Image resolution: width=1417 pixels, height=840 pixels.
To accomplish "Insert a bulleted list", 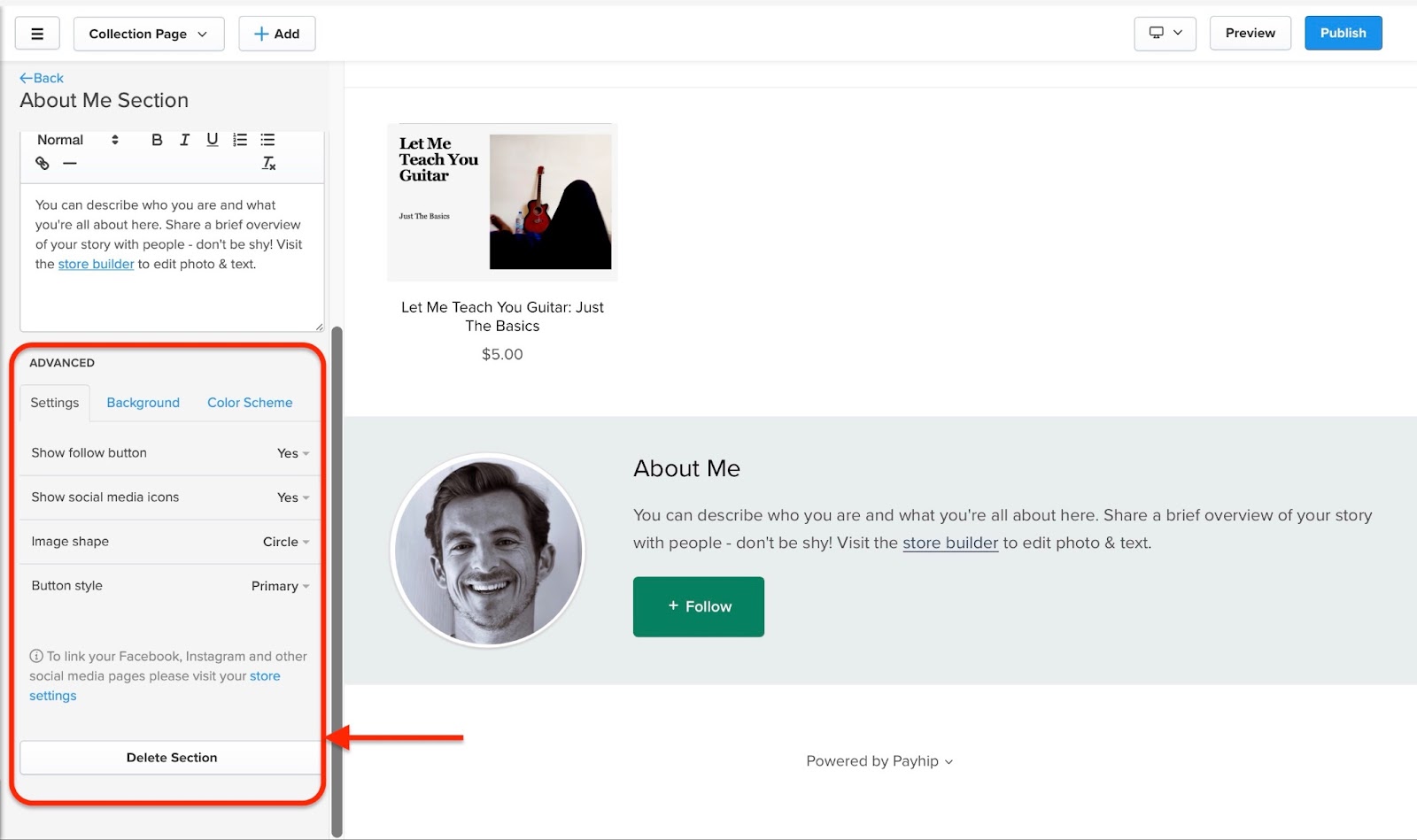I will pyautogui.click(x=267, y=140).
